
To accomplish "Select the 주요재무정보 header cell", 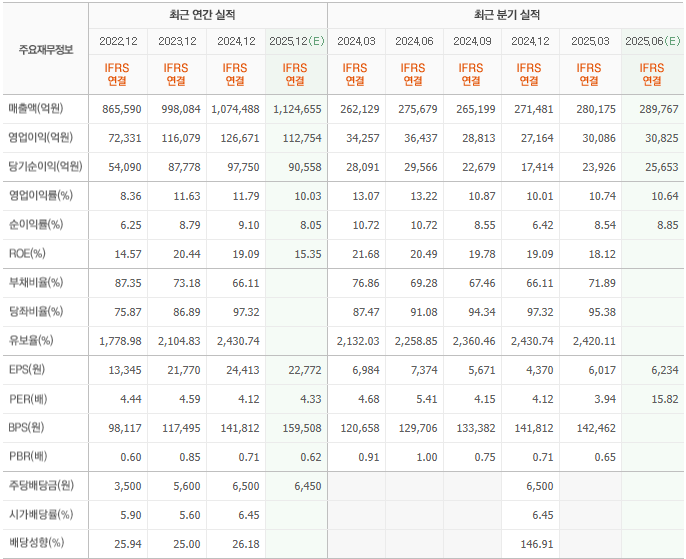I will click(46, 50).
